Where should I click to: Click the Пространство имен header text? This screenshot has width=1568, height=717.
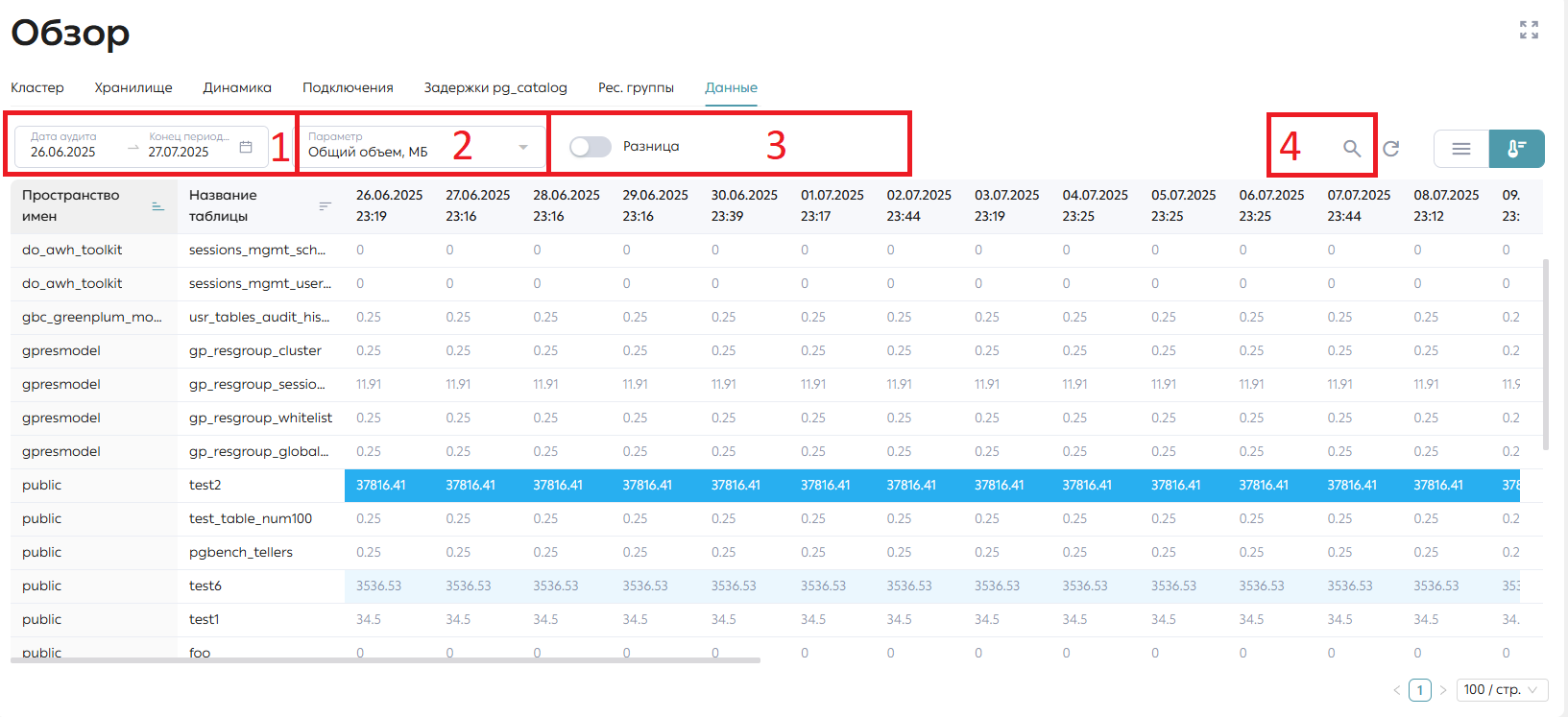point(71,205)
